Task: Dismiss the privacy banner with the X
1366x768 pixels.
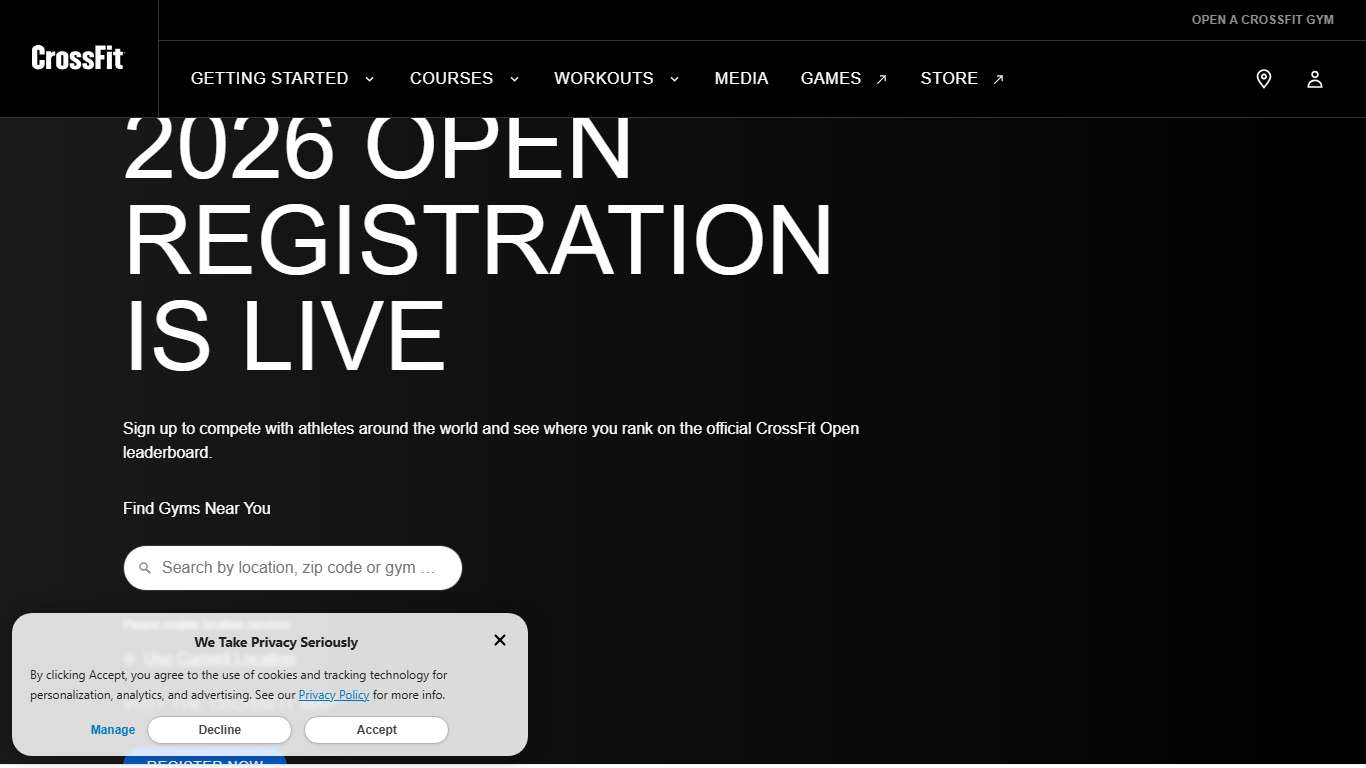Action: [500, 640]
